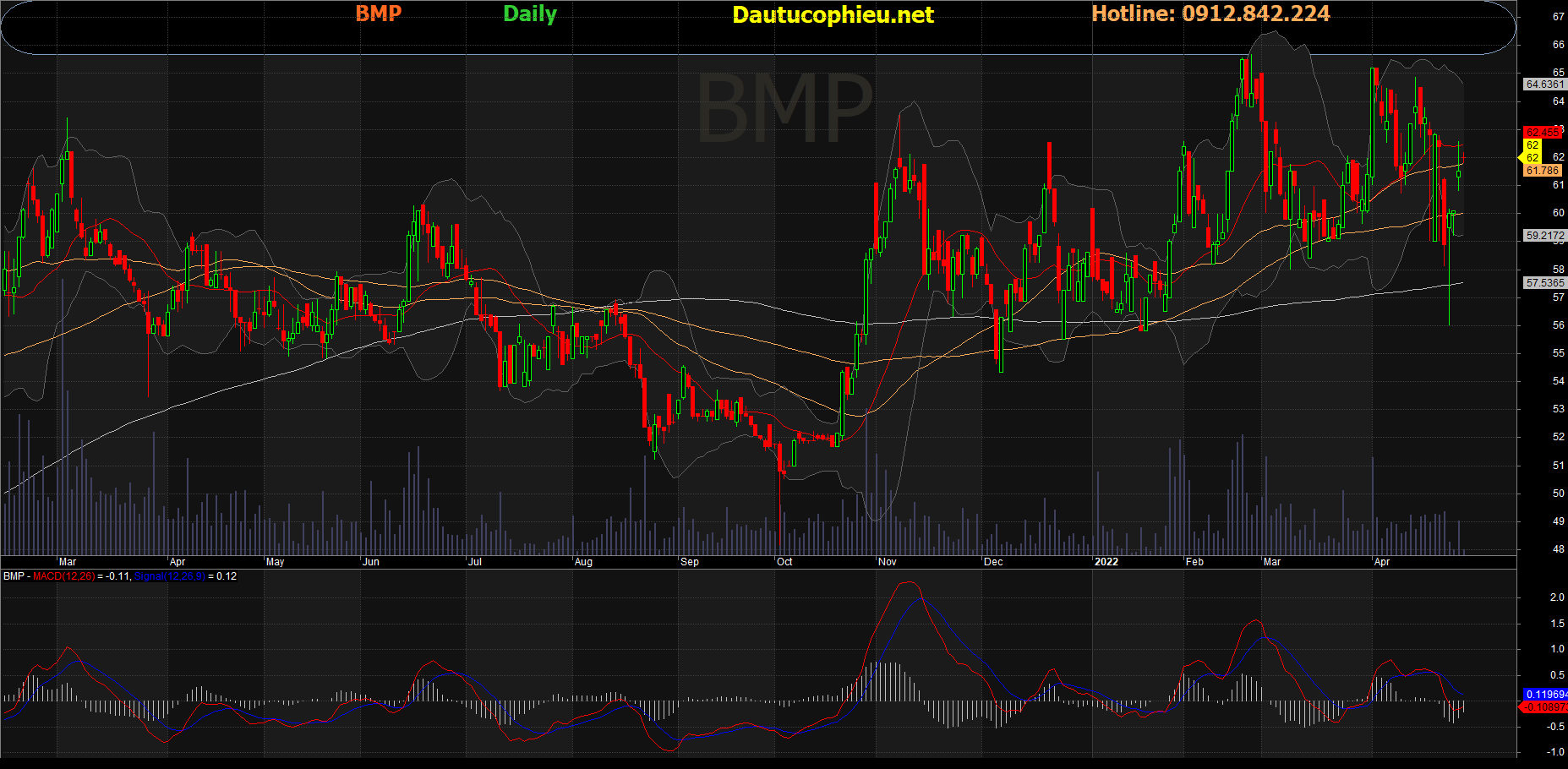Click the blue 0.119694 signal value marker

point(1545,695)
